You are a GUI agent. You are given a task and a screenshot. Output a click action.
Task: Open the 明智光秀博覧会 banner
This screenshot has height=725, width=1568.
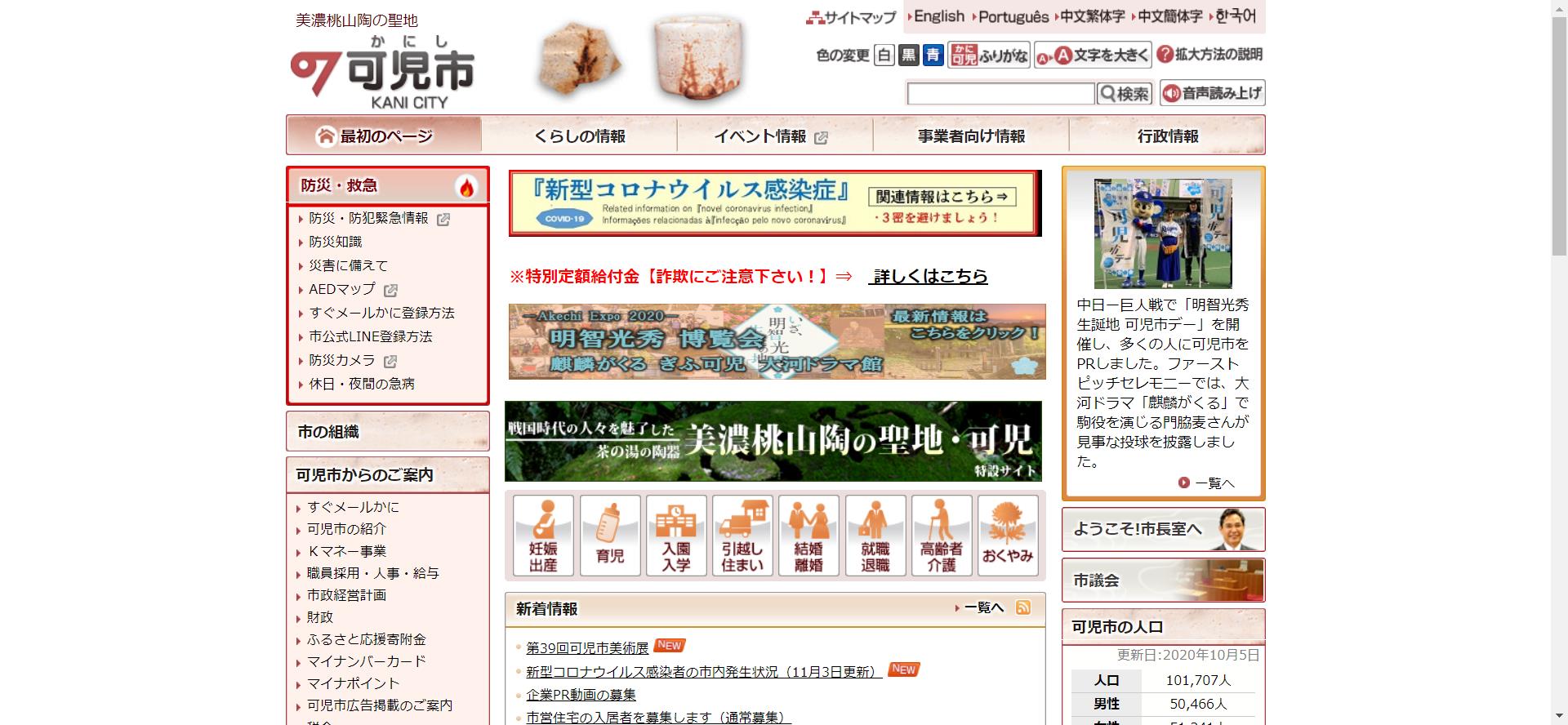(777, 341)
